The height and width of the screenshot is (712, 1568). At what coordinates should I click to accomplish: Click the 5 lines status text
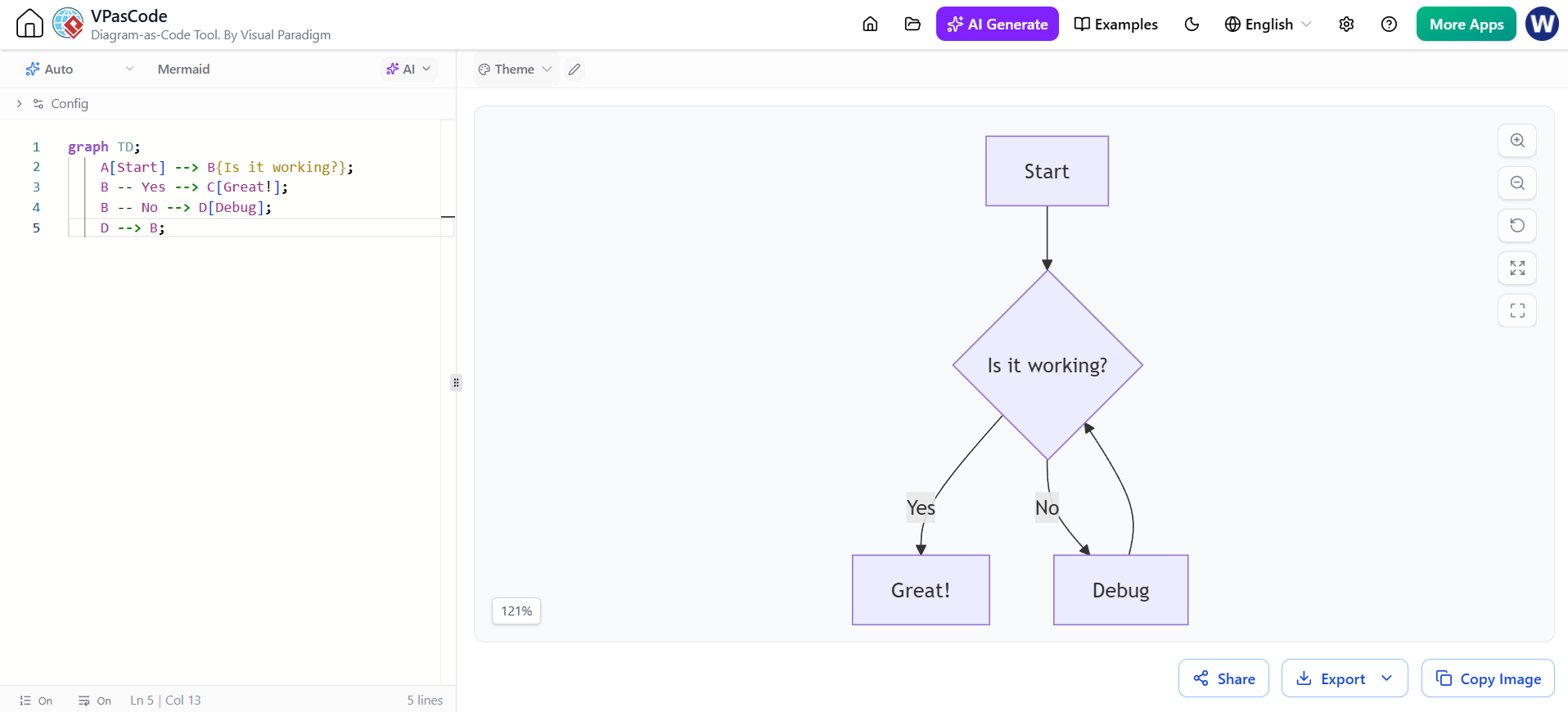point(425,701)
